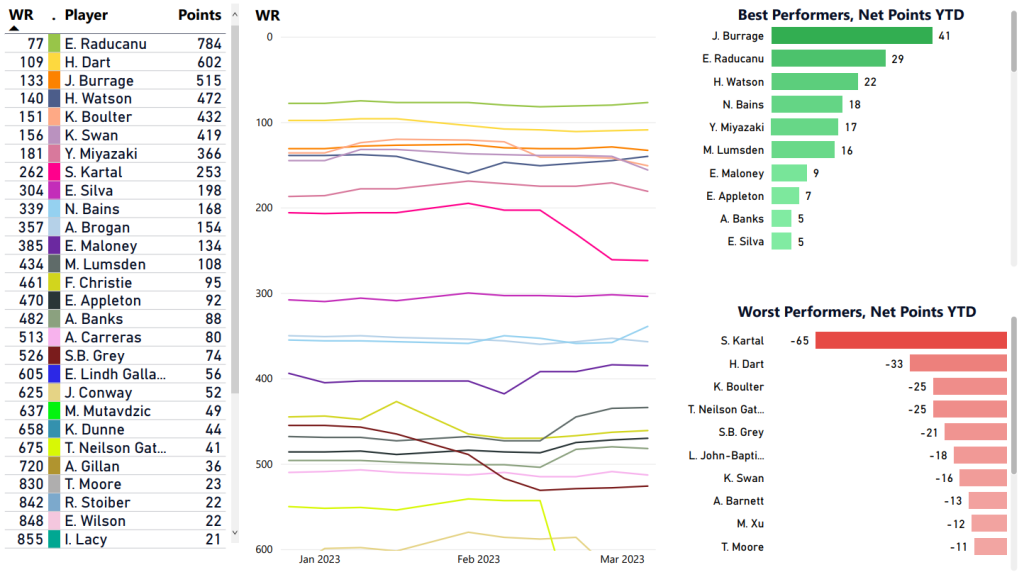
Task: Click S. Kartal's pink color swatch
Action: (x=54, y=172)
